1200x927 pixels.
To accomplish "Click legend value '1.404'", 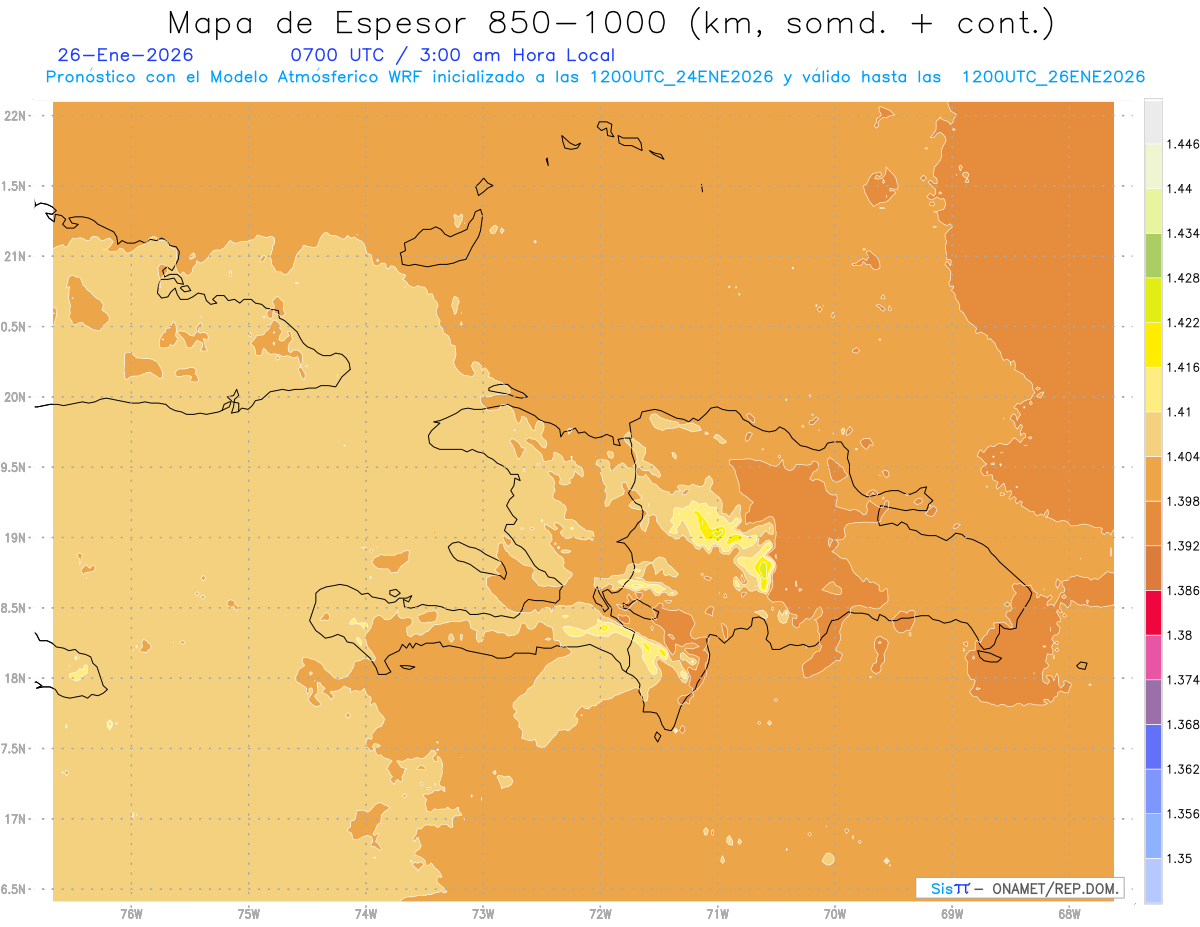I will click(x=1182, y=457).
